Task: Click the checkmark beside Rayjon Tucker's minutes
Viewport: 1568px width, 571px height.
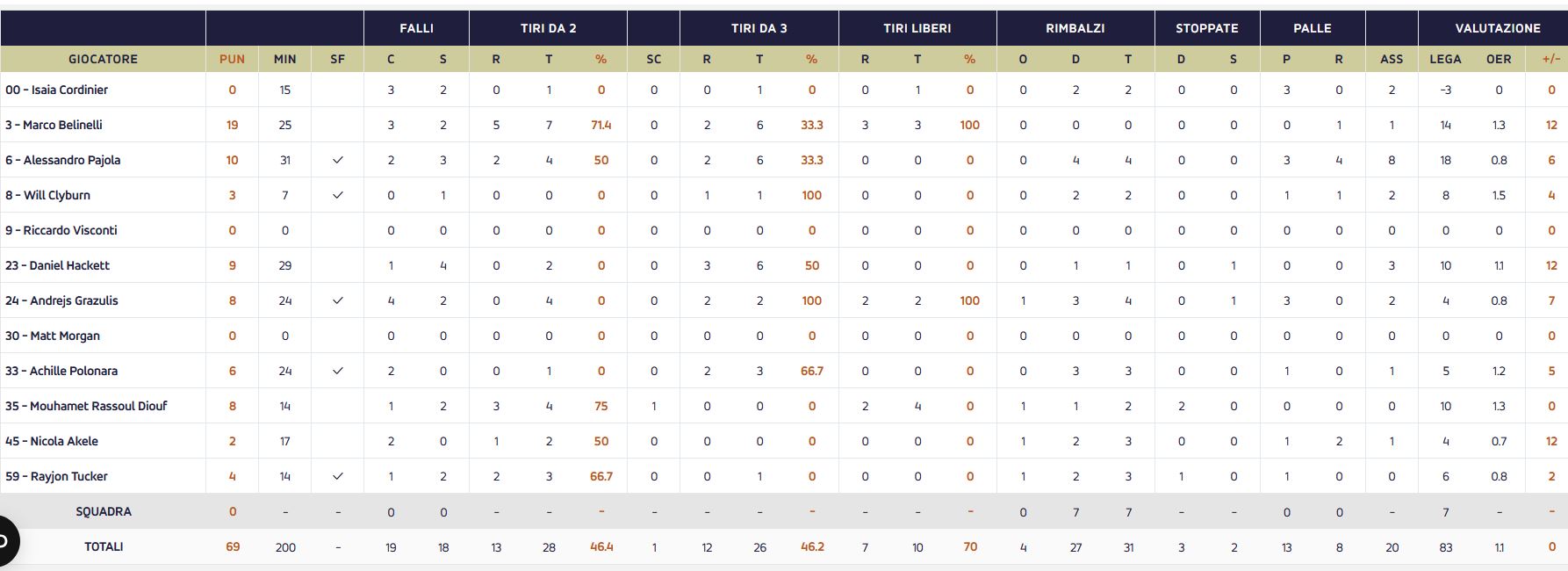Action: click(338, 476)
